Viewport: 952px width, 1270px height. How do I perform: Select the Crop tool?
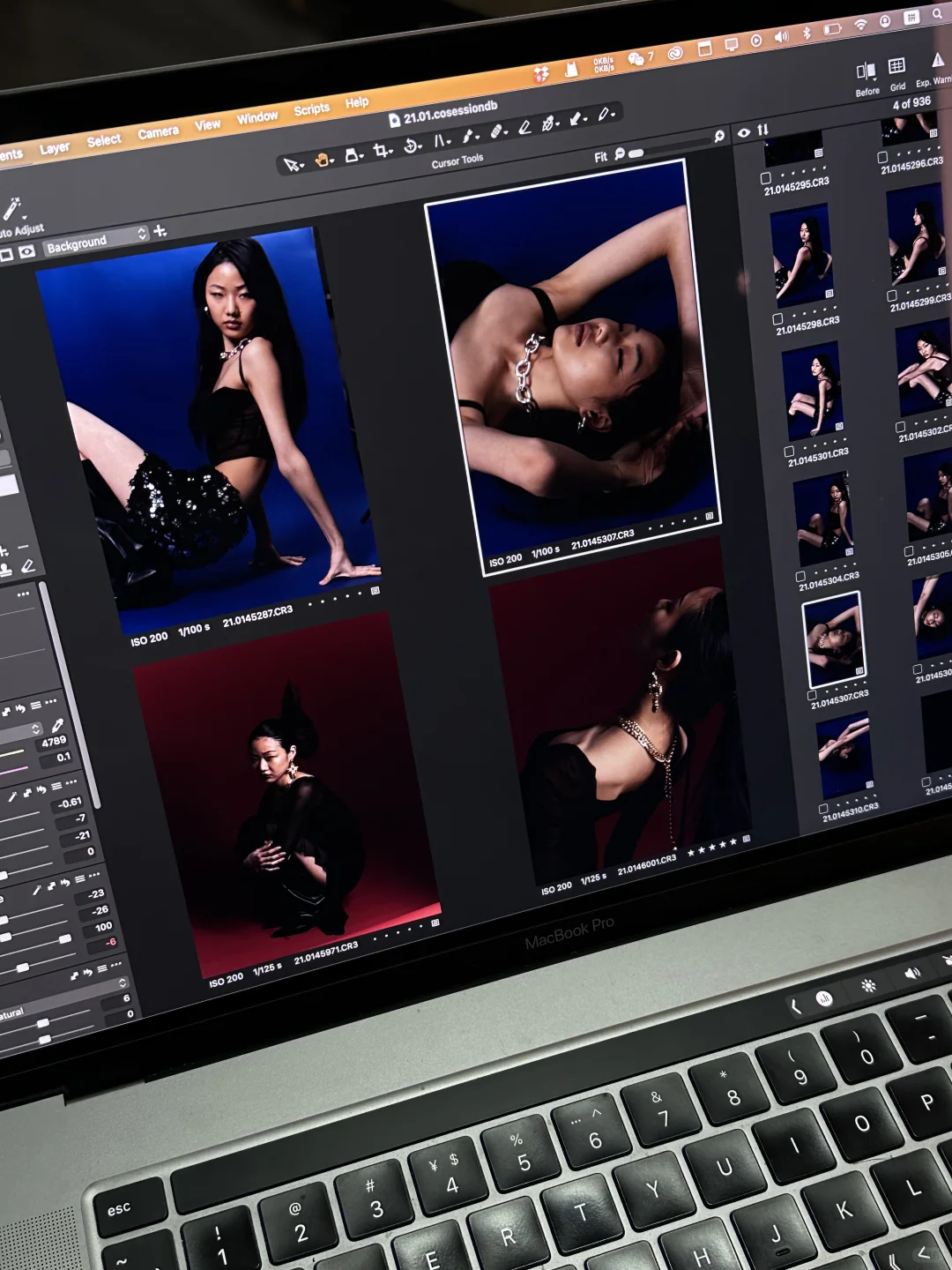[x=381, y=150]
